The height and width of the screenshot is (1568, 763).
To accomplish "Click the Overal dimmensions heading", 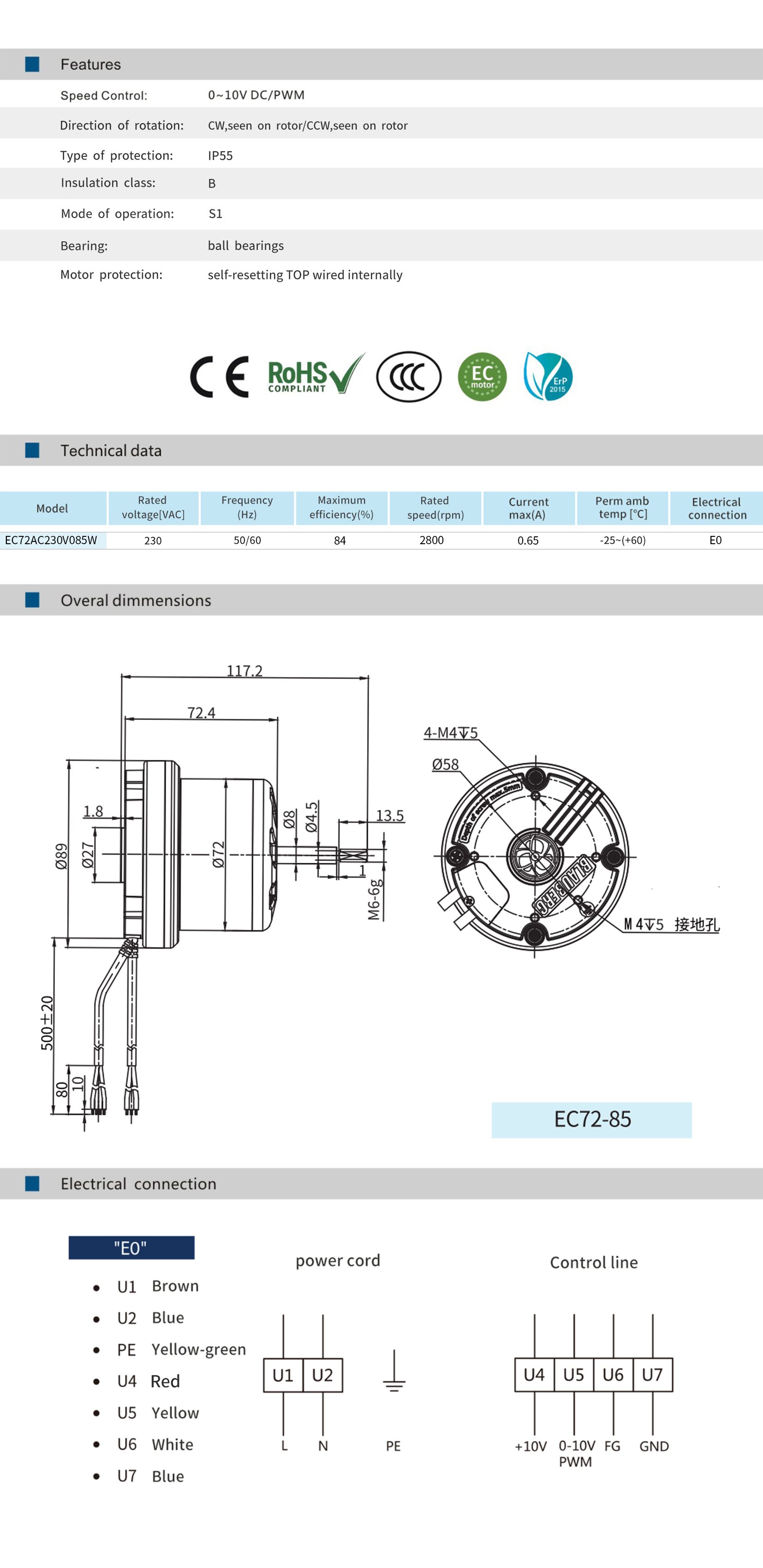I will pos(136,600).
